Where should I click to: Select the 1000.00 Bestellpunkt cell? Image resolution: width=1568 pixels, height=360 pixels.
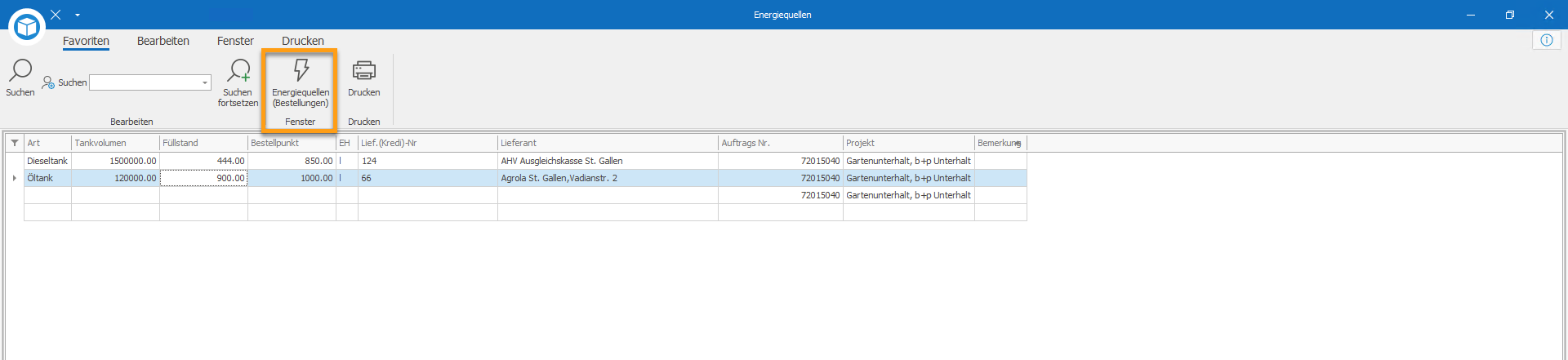point(292,178)
